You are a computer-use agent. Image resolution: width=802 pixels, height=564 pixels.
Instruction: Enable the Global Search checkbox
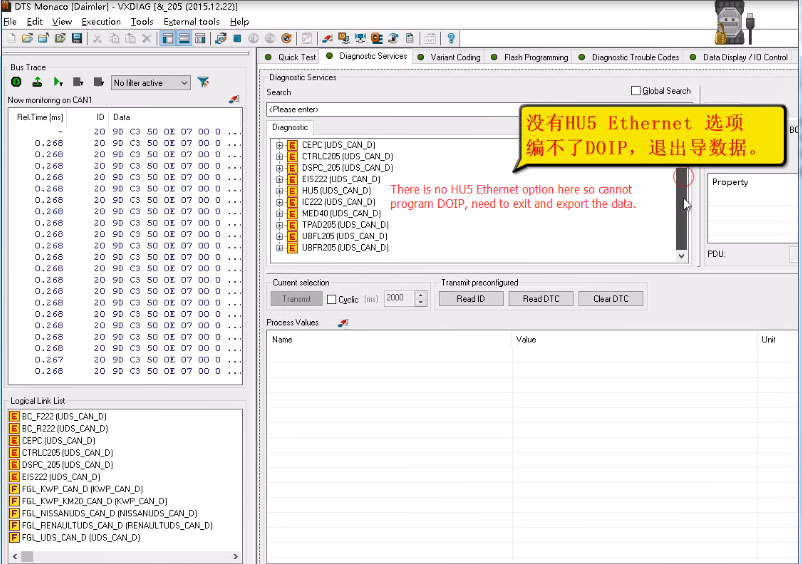click(636, 91)
